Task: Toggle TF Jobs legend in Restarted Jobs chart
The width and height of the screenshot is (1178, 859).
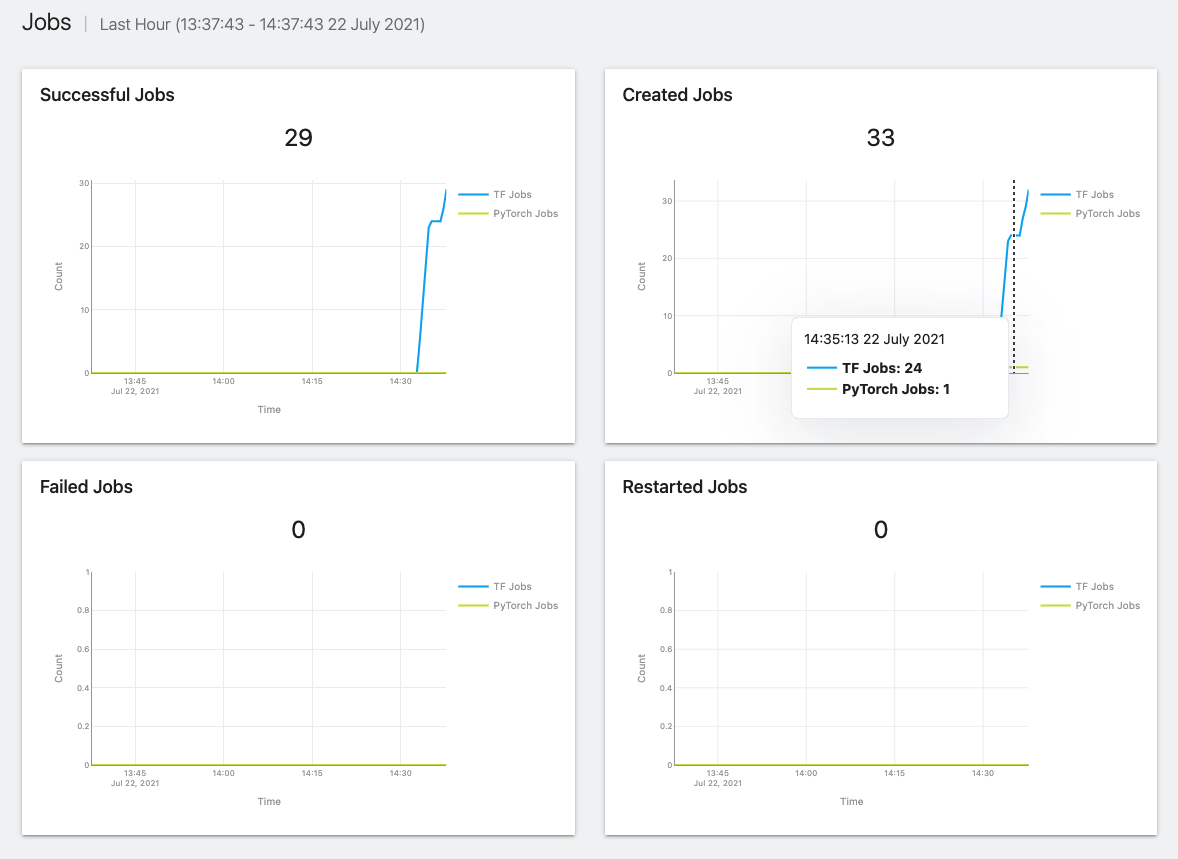Action: (1077, 586)
